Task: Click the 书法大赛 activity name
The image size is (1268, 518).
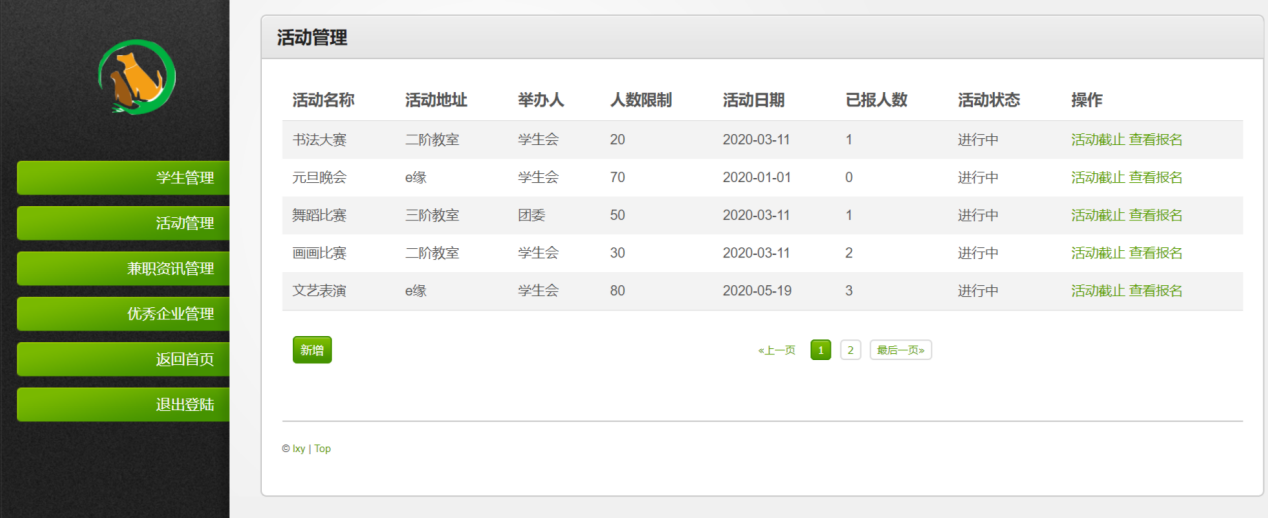Action: 319,140
